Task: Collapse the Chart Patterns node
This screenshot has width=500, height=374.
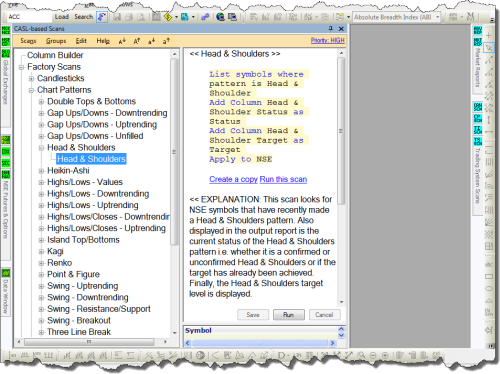Action: click(x=31, y=90)
